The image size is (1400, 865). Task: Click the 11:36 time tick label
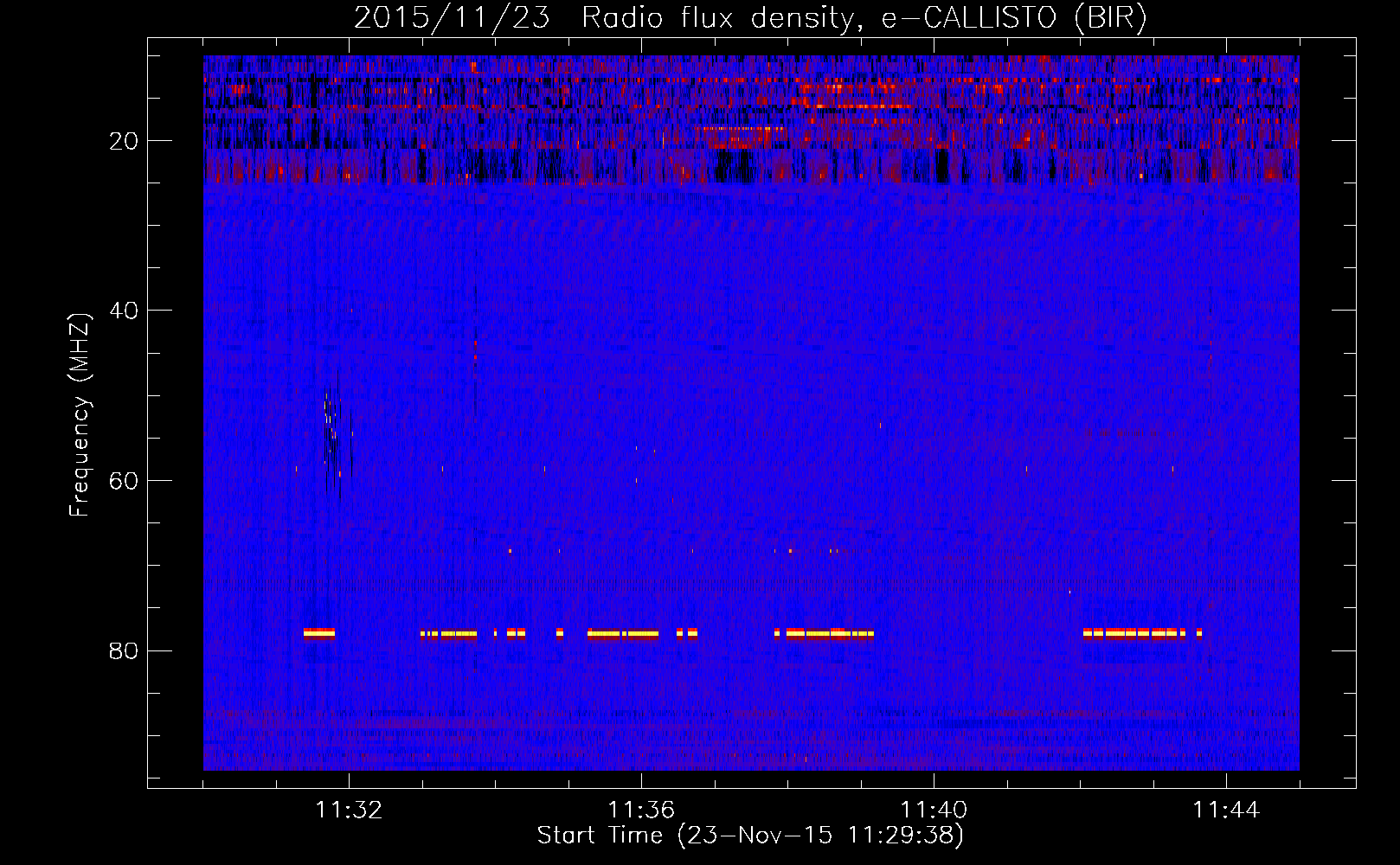tap(641, 811)
